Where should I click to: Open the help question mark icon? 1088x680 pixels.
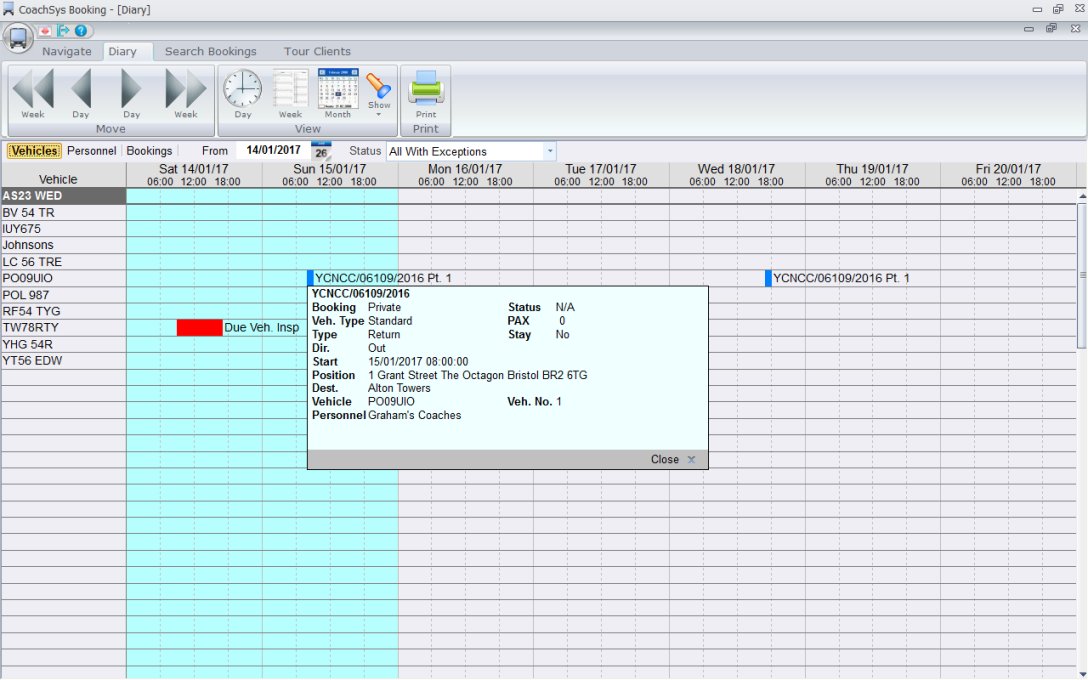[81, 31]
